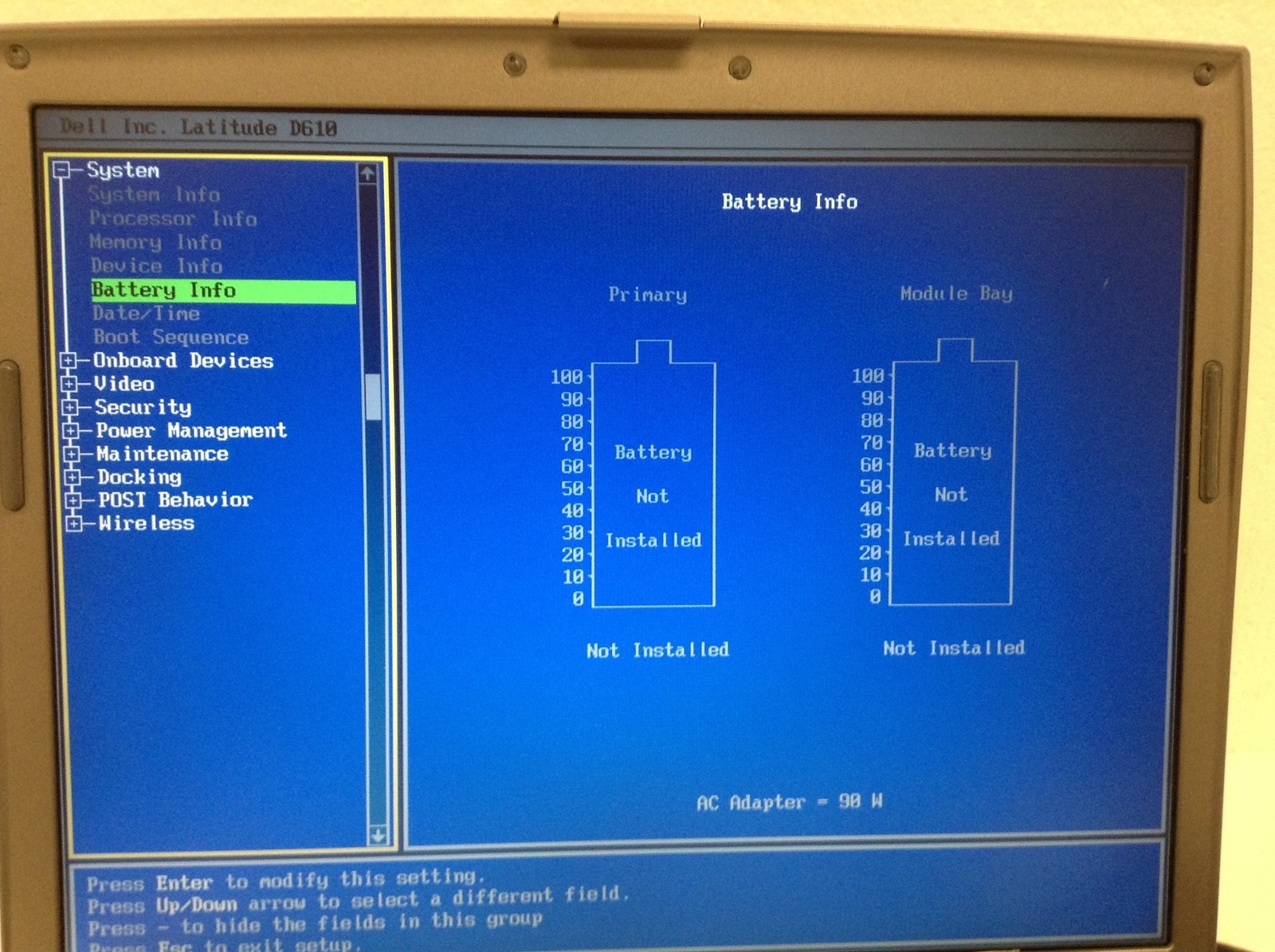Open Date/Time setting
1275x952 pixels.
[146, 314]
